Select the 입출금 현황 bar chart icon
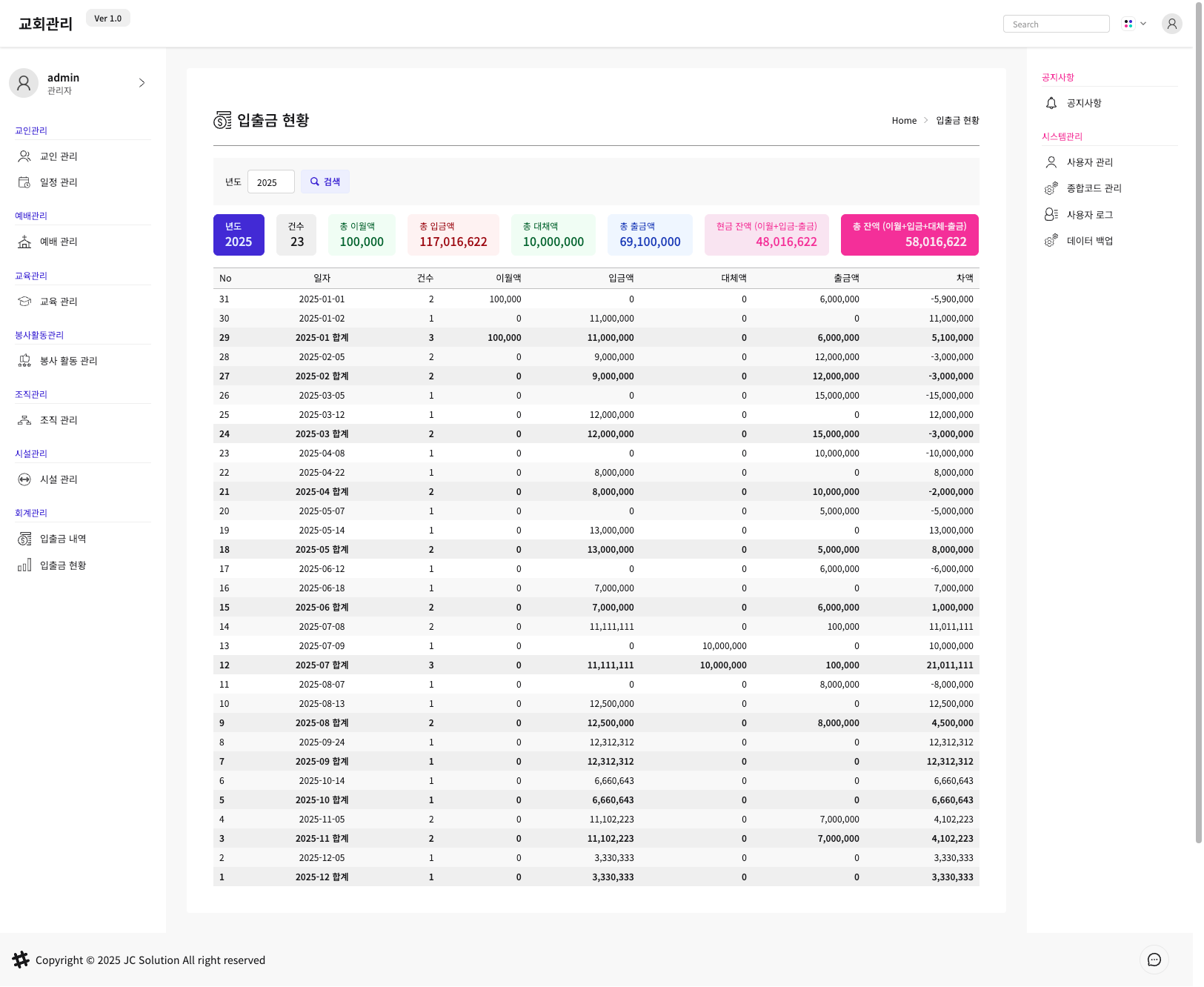This screenshot has height=987, width=1204. [x=24, y=565]
